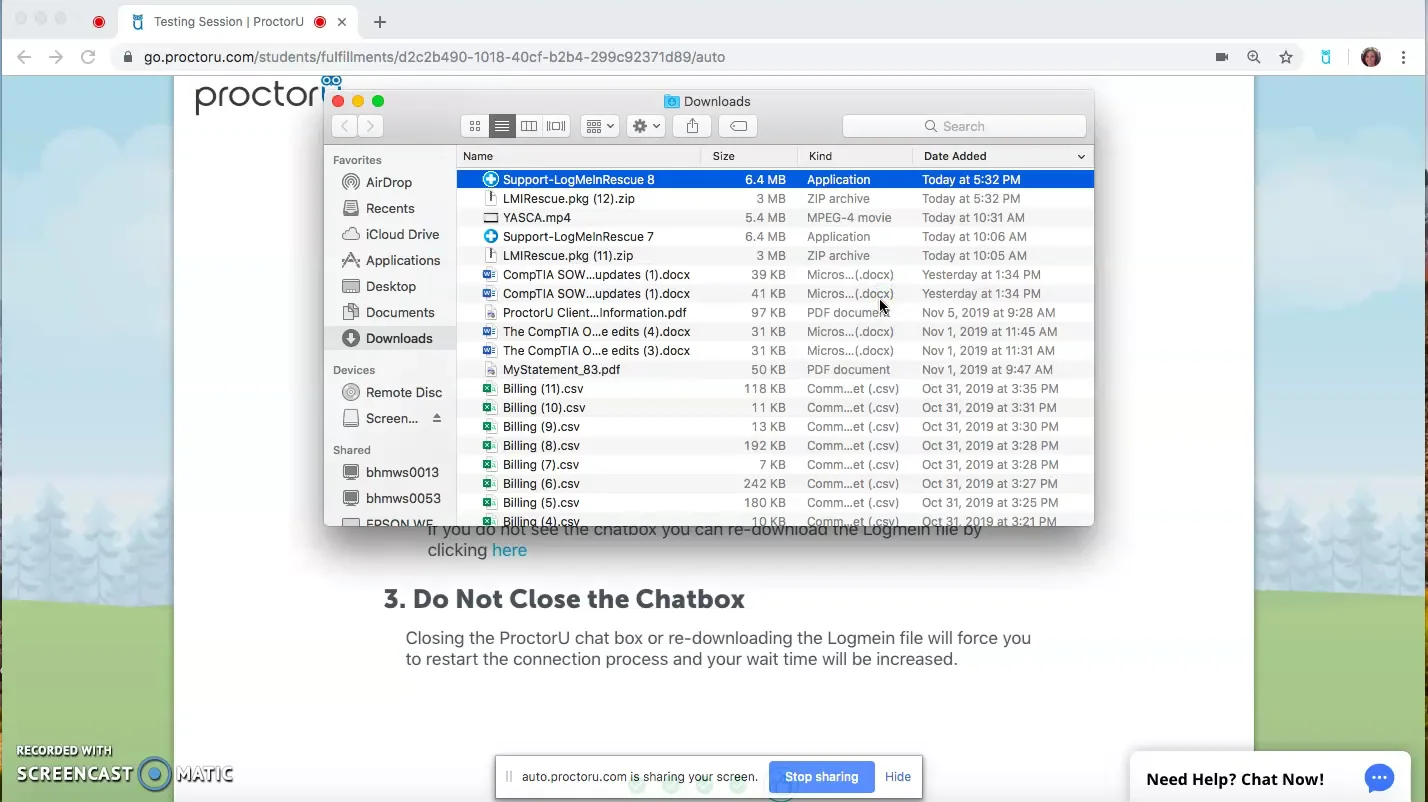
Task: Click the 'here' re-download link
Action: pos(509,550)
